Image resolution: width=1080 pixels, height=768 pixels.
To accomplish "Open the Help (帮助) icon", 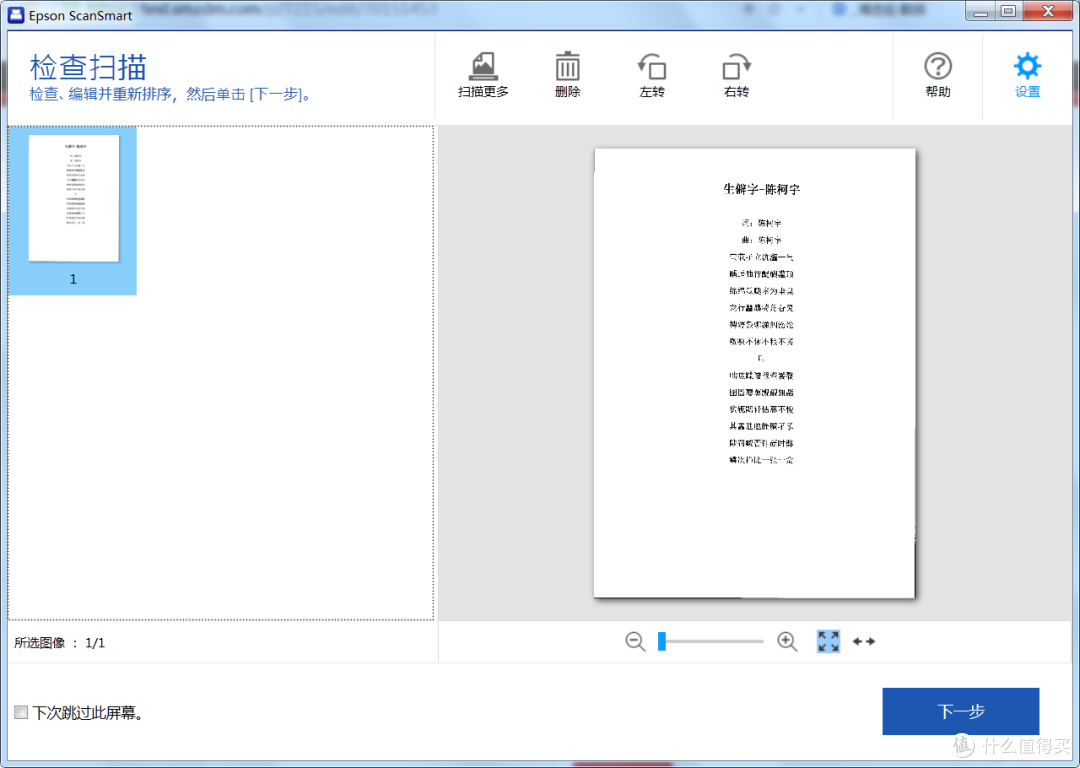I will [x=937, y=74].
